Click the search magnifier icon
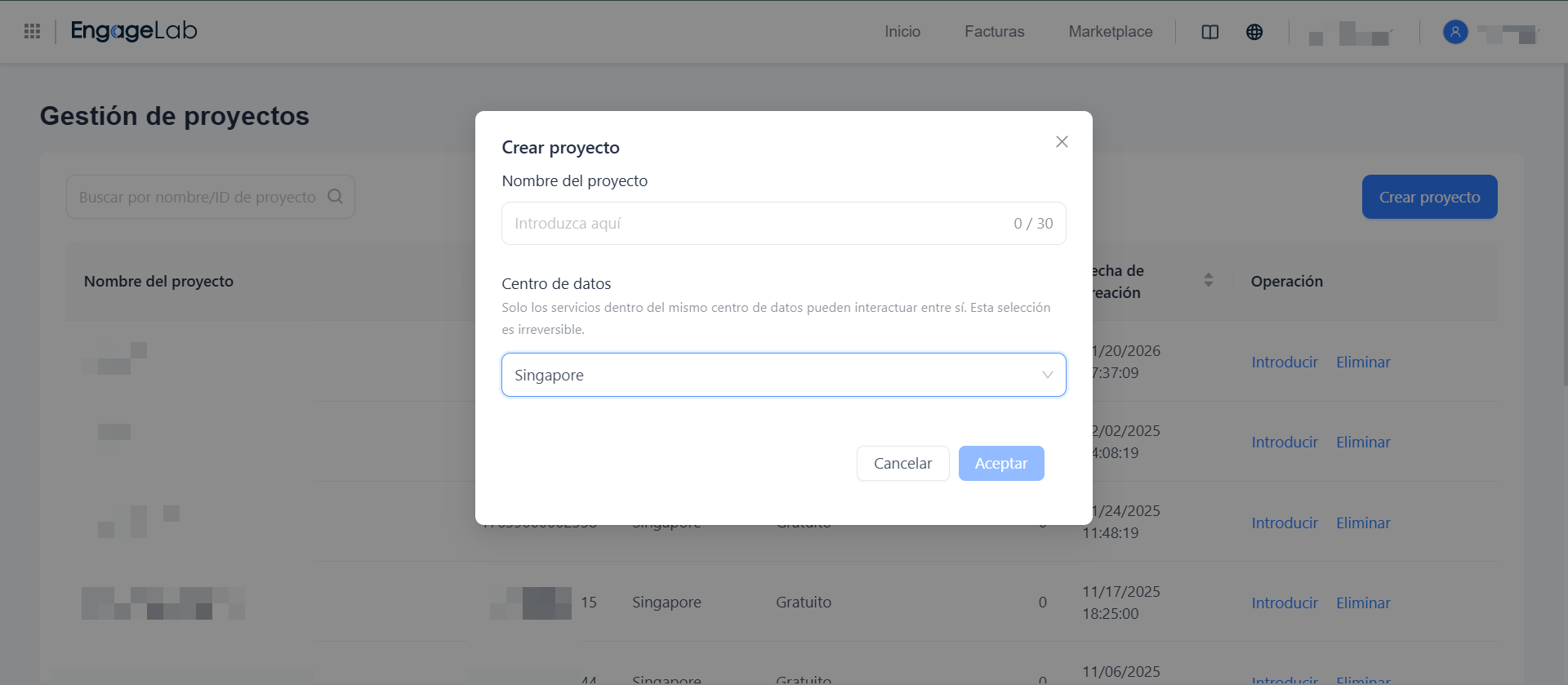1568x685 pixels. coord(335,197)
